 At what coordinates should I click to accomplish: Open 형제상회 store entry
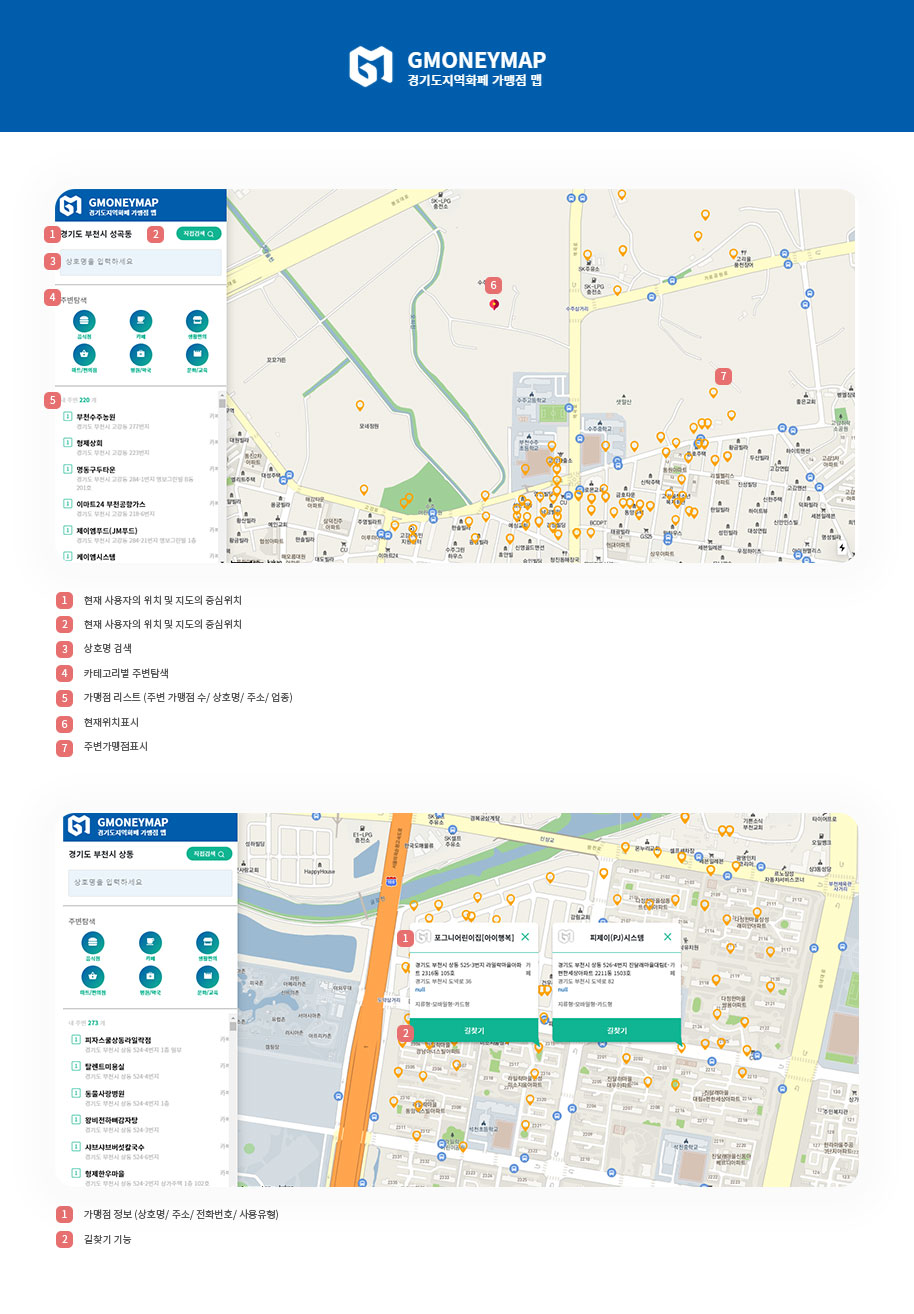[x=138, y=447]
